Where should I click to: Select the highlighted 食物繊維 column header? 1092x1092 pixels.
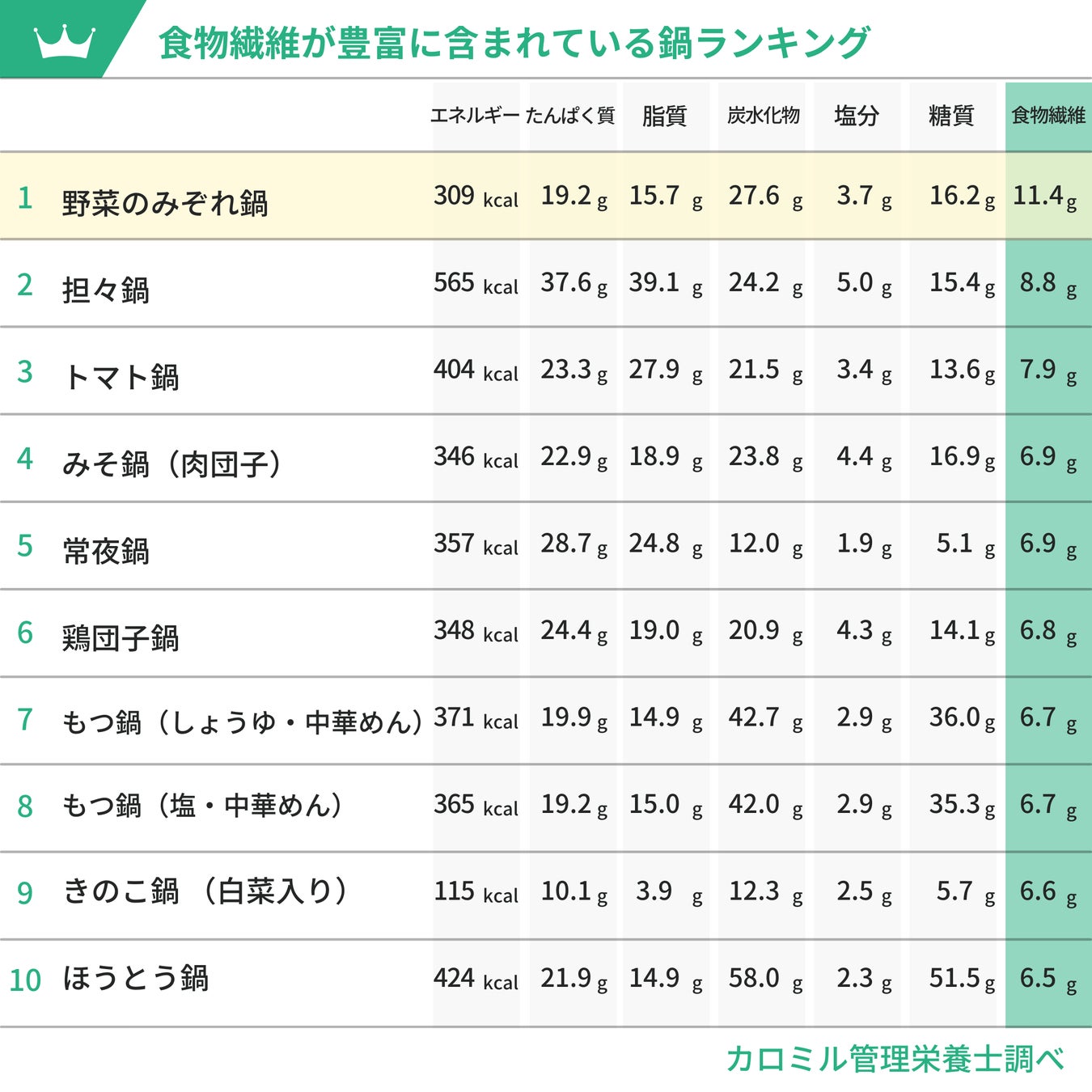1048,116
